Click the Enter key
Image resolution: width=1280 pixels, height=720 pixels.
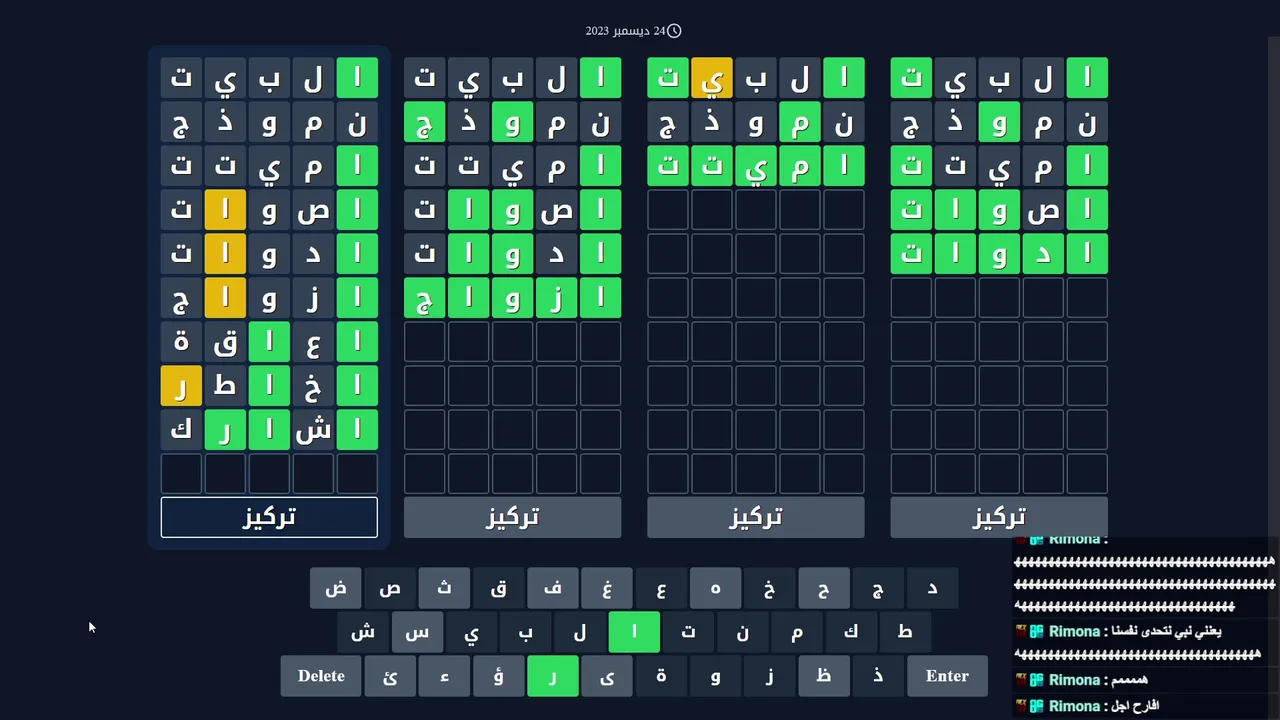[947, 676]
